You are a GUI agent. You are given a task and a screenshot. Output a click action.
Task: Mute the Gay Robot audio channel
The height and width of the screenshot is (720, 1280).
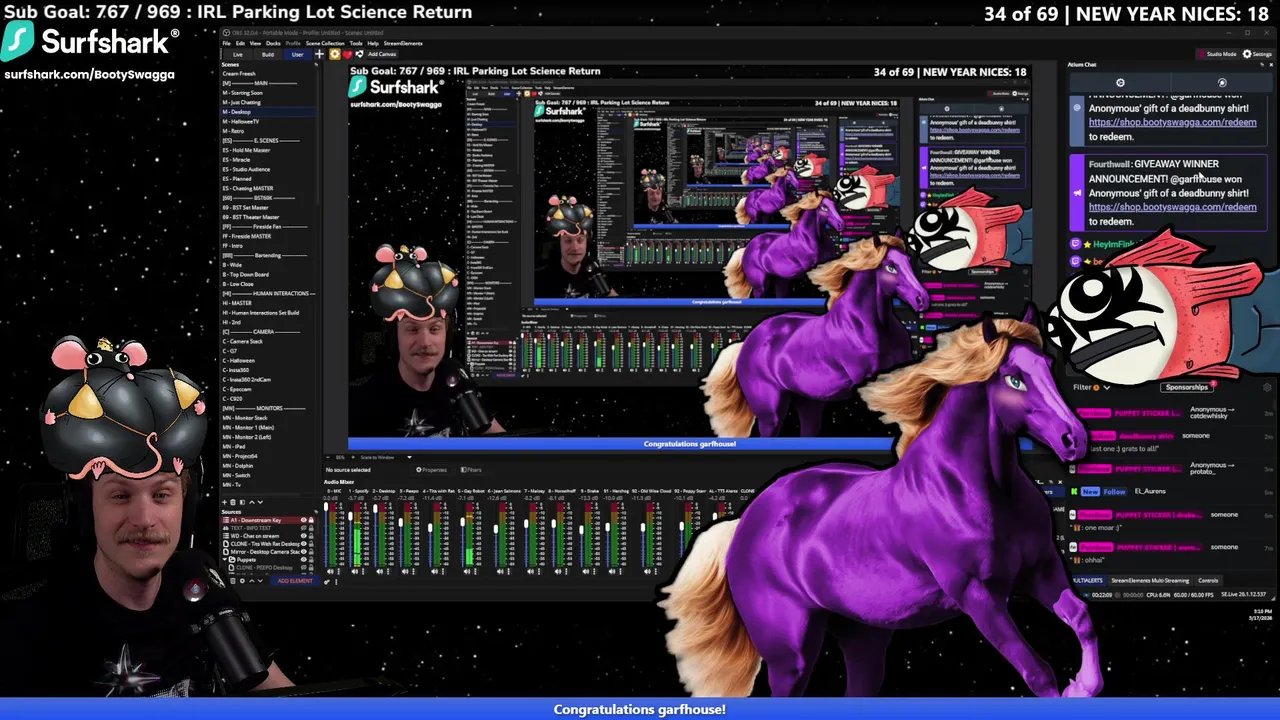pos(467,572)
